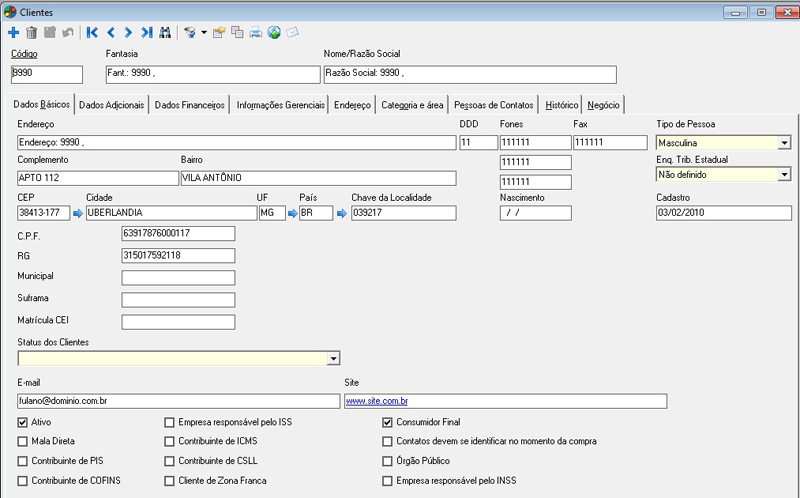This screenshot has height=498, width=800.
Task: Click the Cidade input field
Action: point(170,213)
